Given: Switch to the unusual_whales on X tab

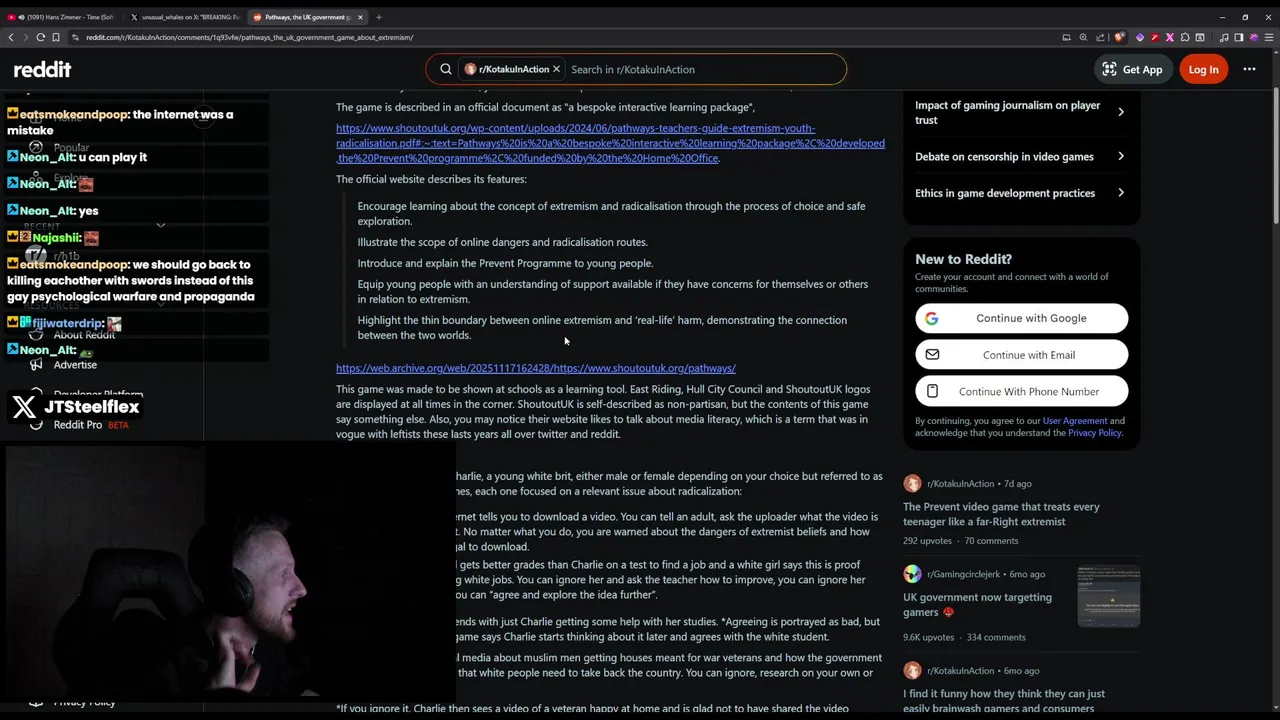Looking at the screenshot, I should (x=185, y=17).
